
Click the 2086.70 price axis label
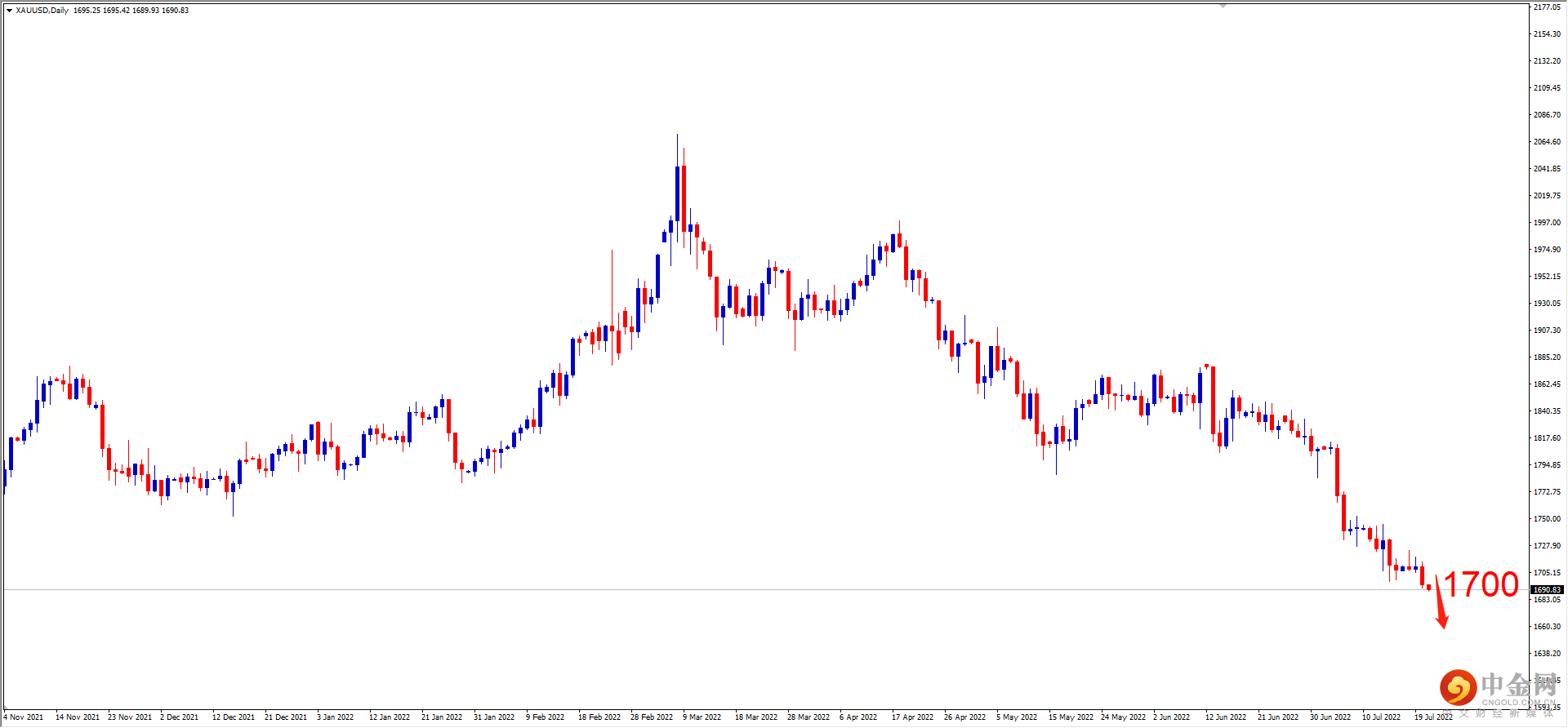point(1547,114)
